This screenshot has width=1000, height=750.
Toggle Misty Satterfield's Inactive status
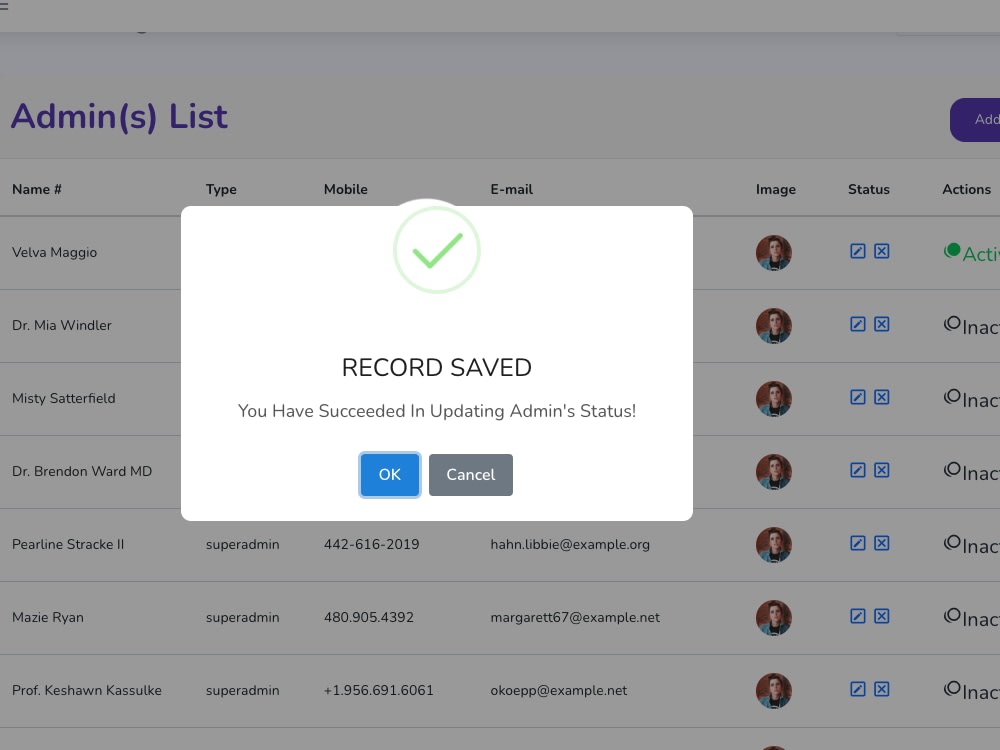[x=971, y=399]
